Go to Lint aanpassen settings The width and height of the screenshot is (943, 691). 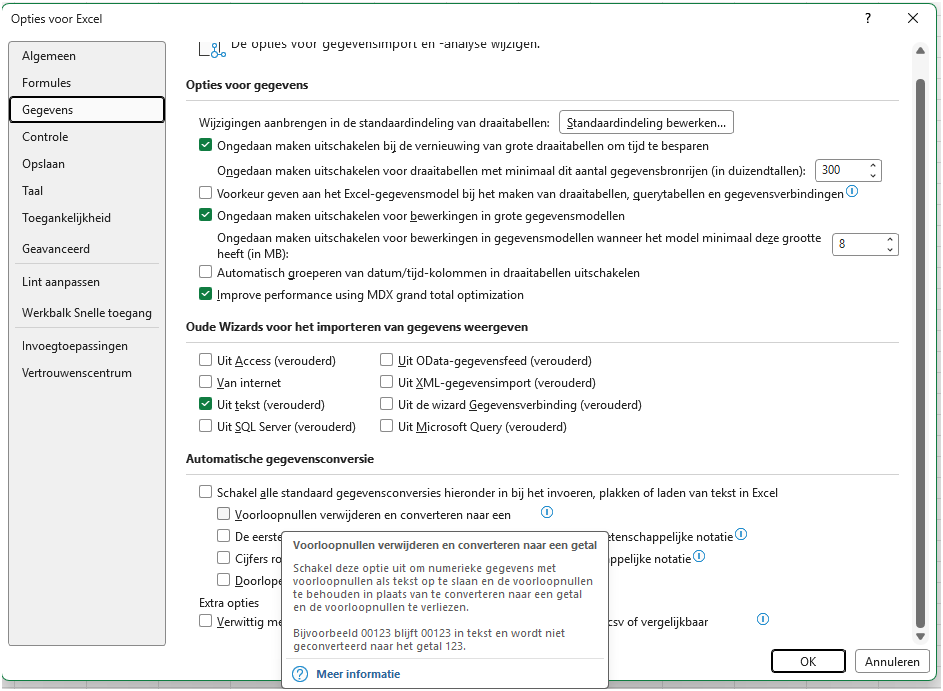point(87,282)
